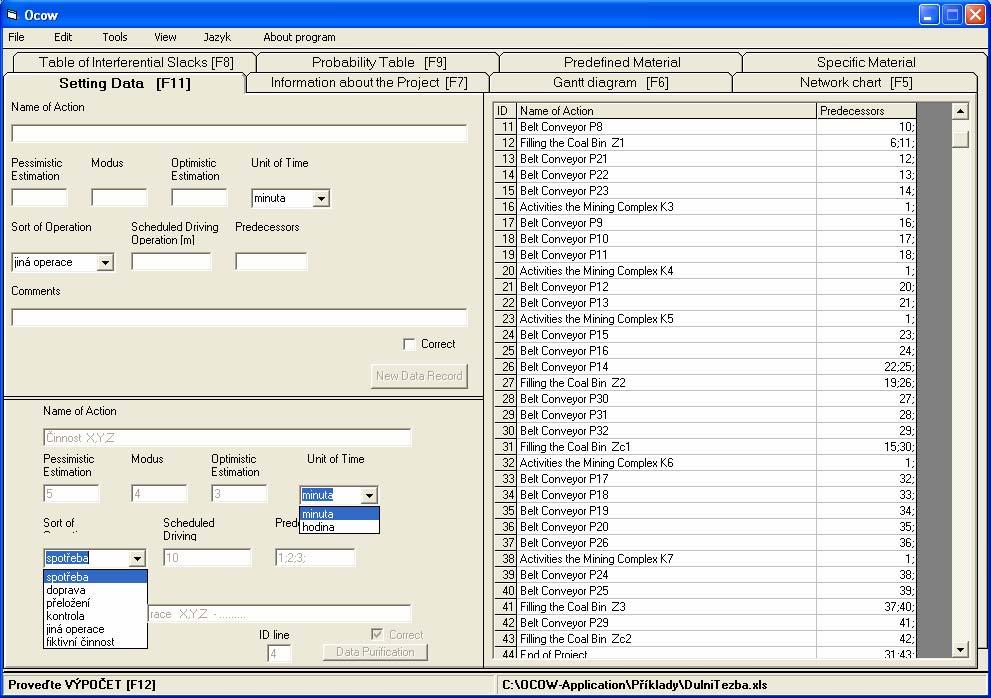This screenshot has height=698, width=991.
Task: Select row Belt Conveyor P14
Action: tap(705, 367)
